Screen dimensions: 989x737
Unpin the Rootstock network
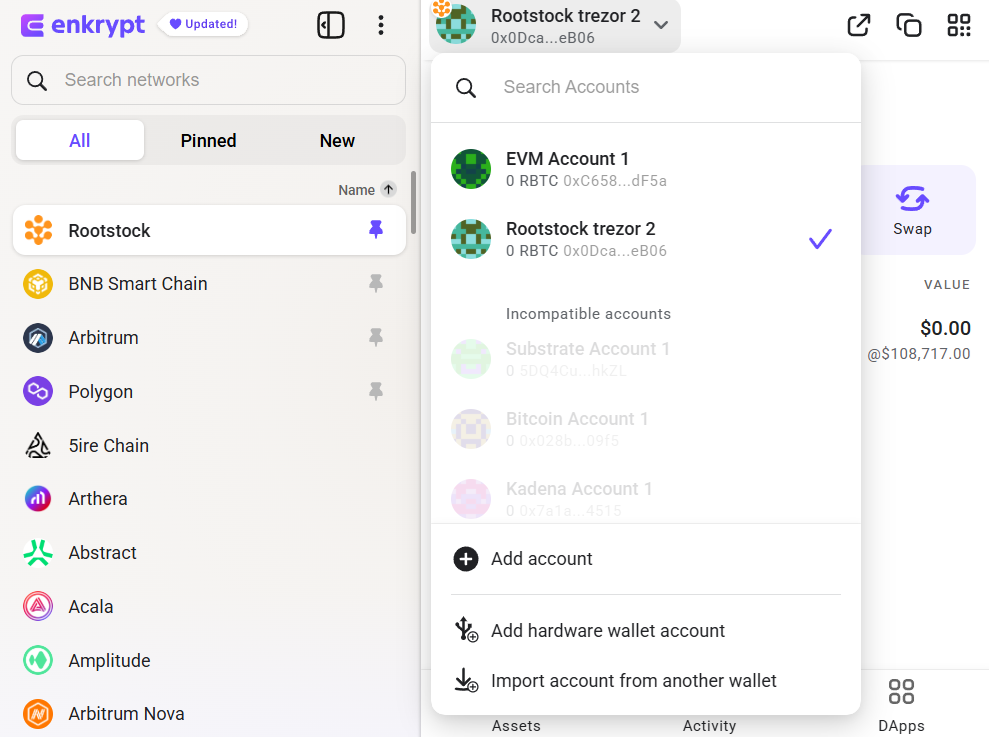[376, 229]
